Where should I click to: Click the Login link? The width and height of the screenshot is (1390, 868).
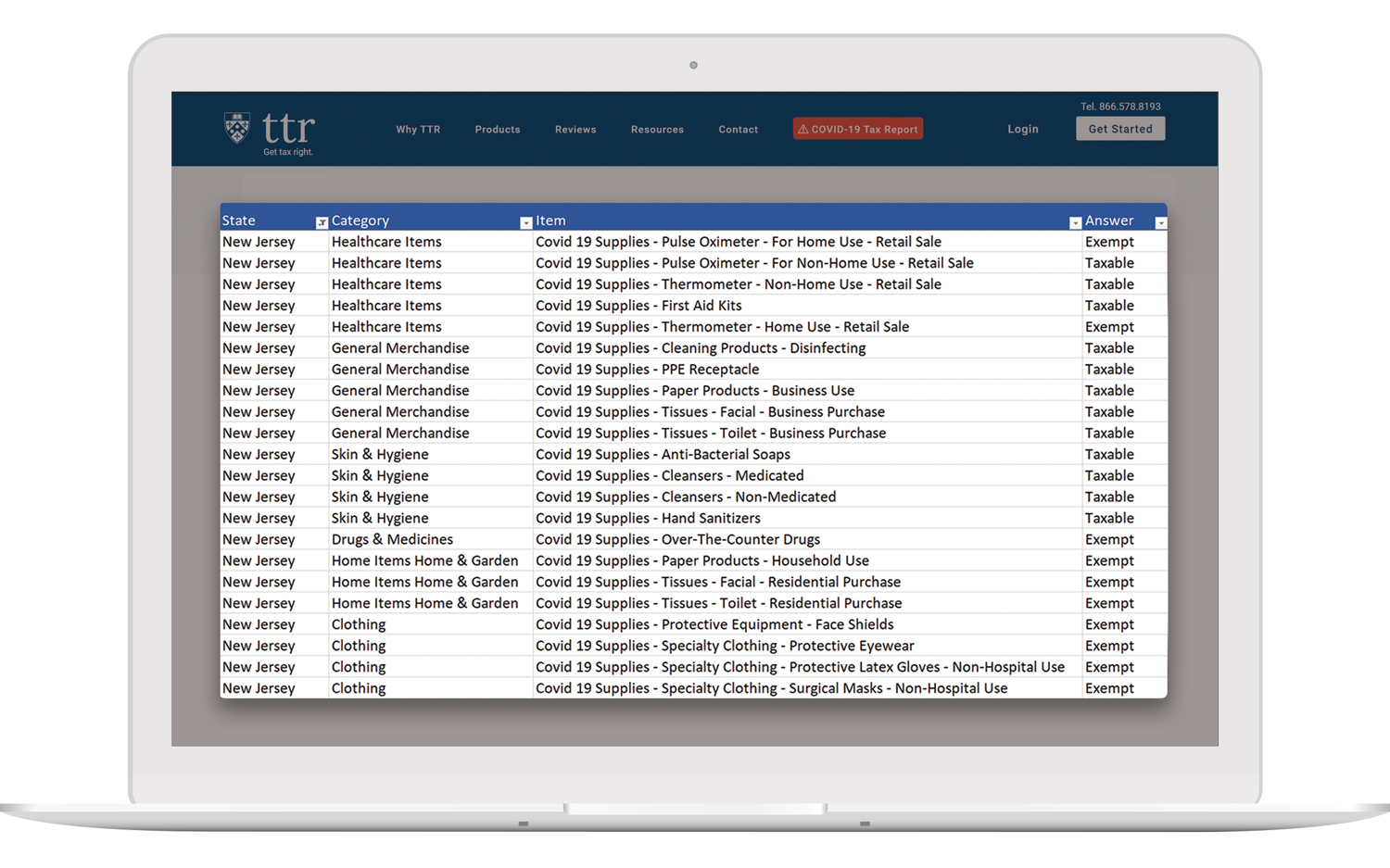(x=1023, y=130)
